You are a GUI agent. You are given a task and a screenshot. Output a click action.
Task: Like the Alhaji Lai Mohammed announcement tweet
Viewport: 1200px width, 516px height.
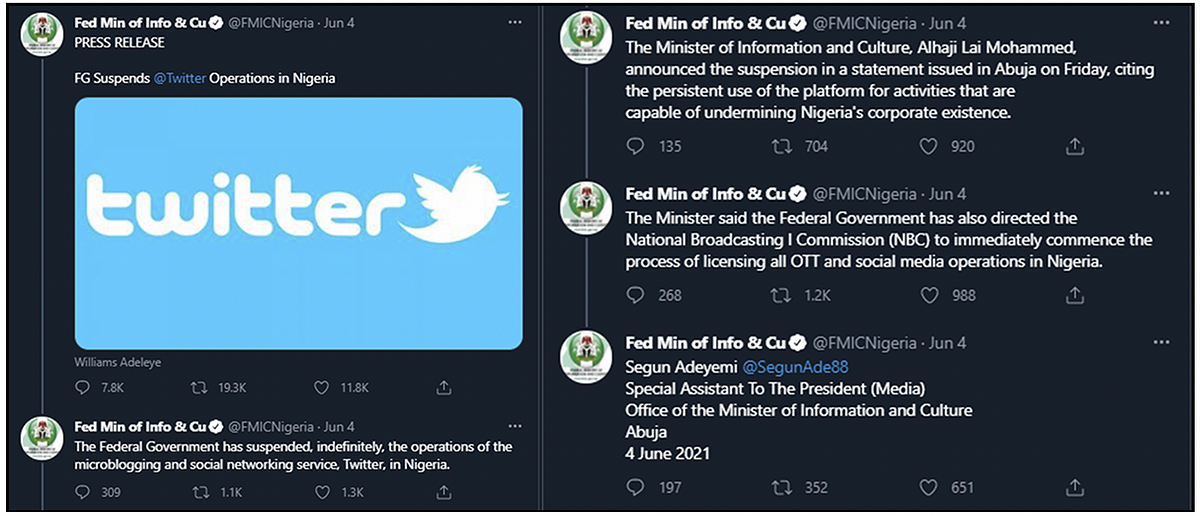click(928, 146)
